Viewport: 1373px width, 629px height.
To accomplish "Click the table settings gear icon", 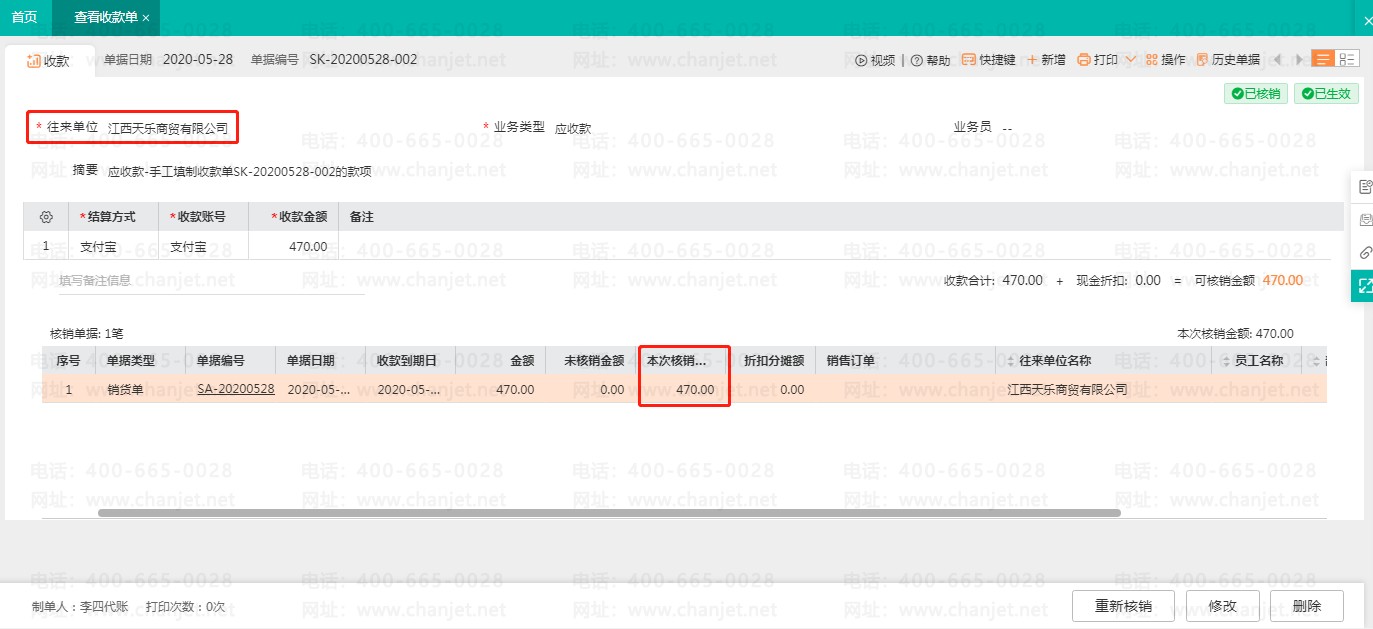I will point(46,217).
